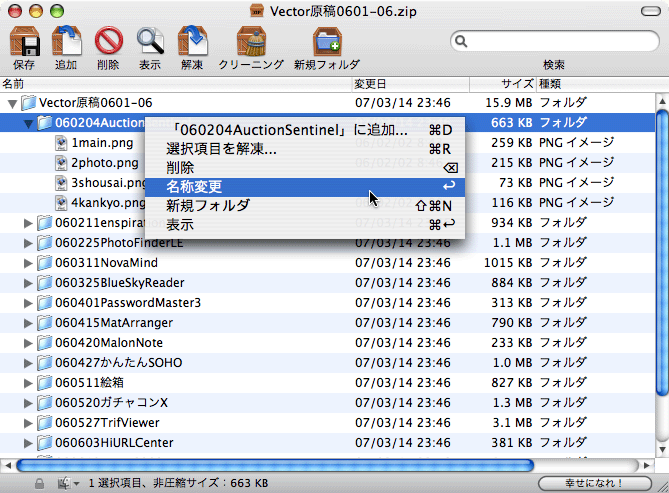Expand the 060603HiURLCenter folder triangle
Viewport: 669px width, 493px height.
pos(28,443)
